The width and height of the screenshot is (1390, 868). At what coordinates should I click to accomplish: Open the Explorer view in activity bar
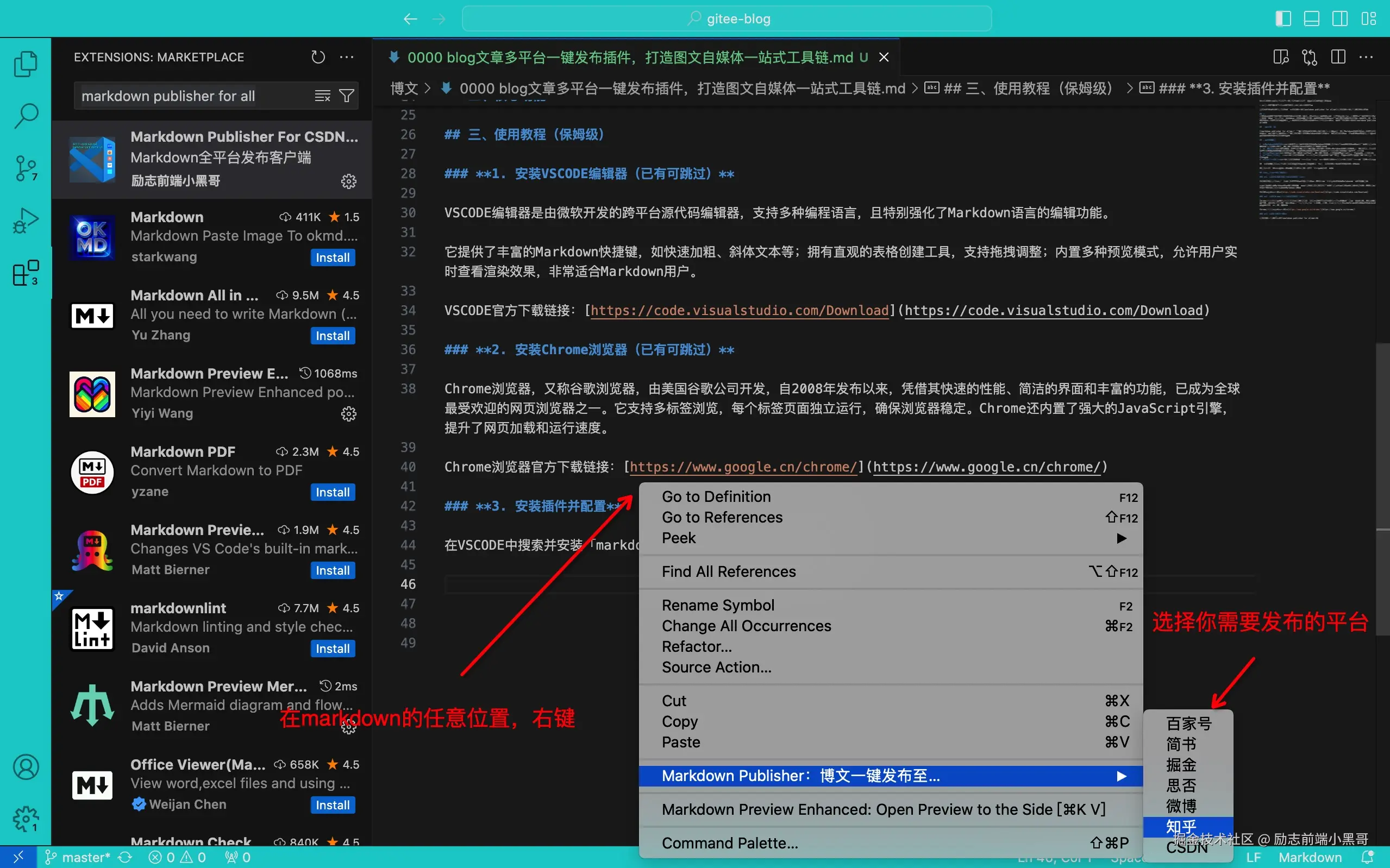coord(25,64)
